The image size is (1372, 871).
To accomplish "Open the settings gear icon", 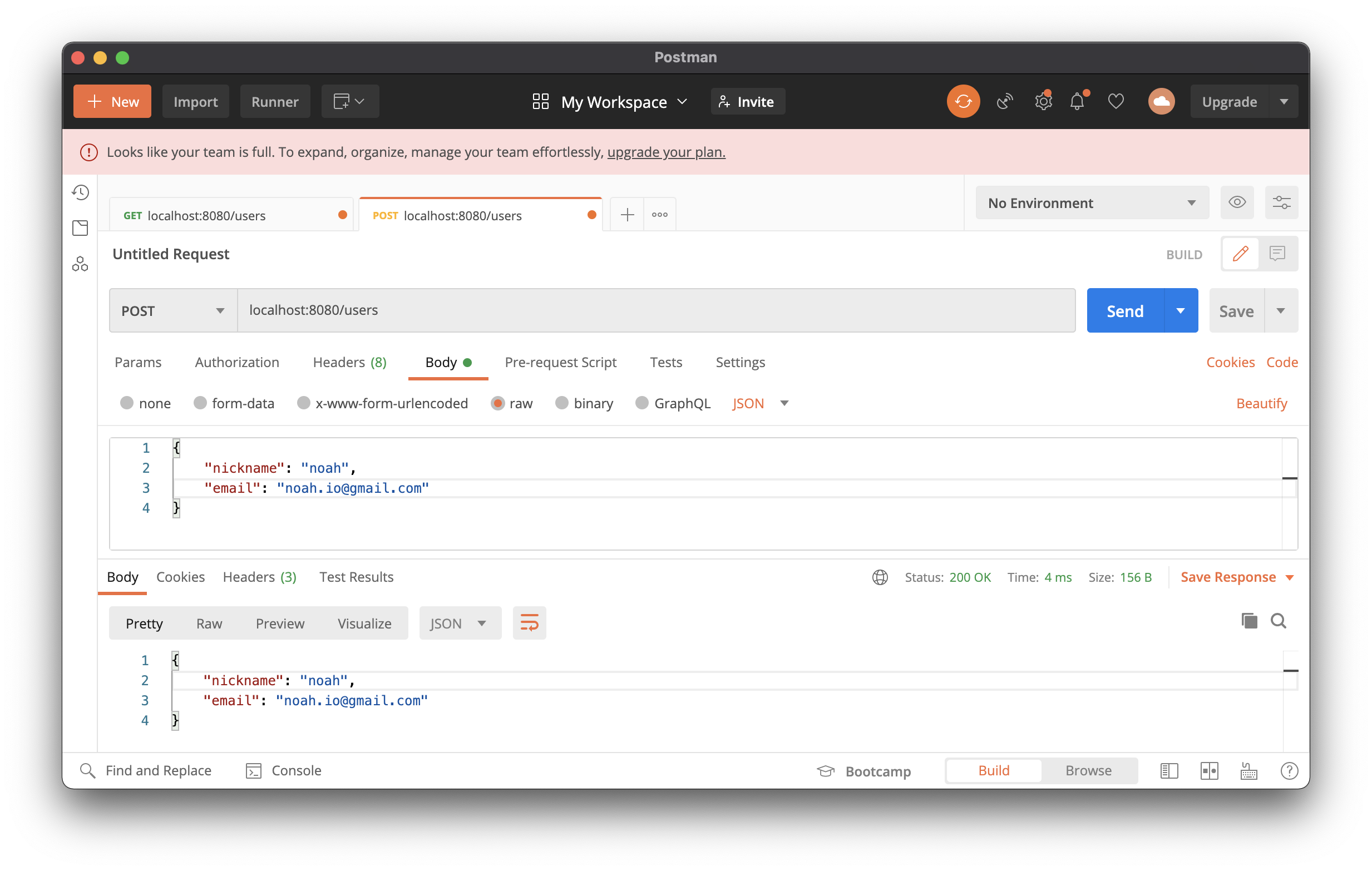I will [1043, 102].
